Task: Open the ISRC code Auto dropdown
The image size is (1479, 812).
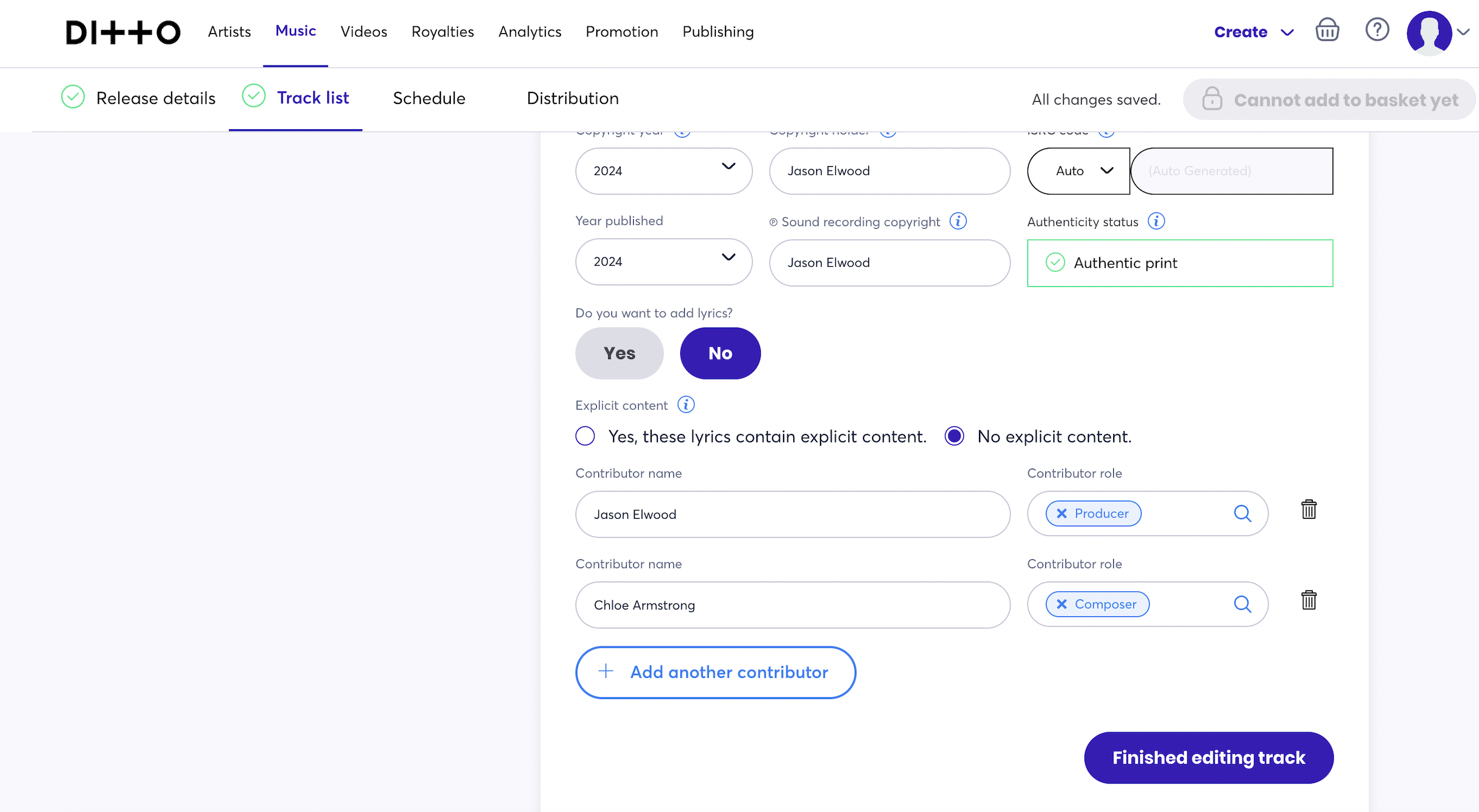Action: click(1078, 171)
